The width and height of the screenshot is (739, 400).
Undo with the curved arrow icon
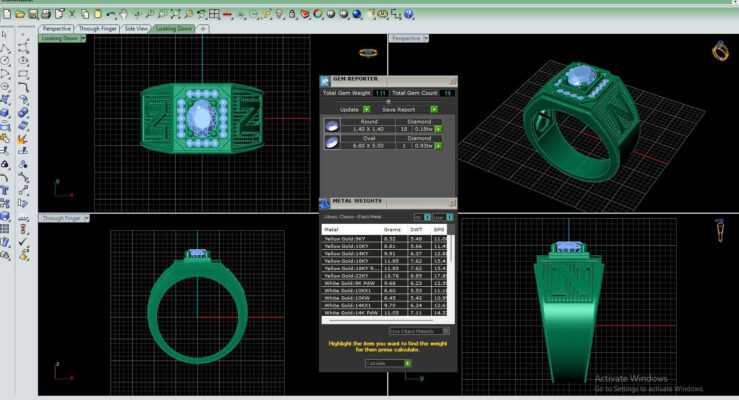(111, 15)
